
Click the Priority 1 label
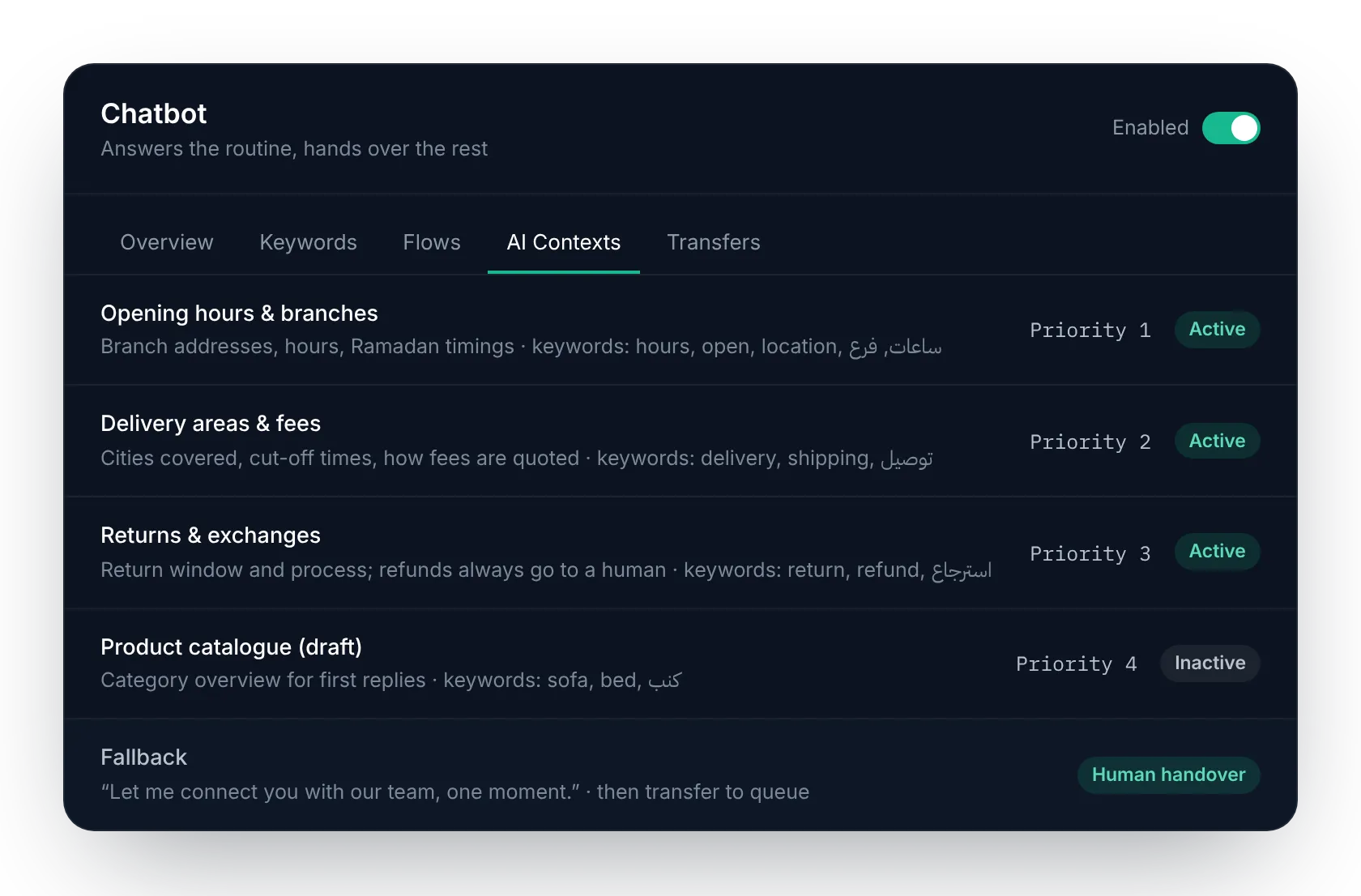coord(1090,331)
